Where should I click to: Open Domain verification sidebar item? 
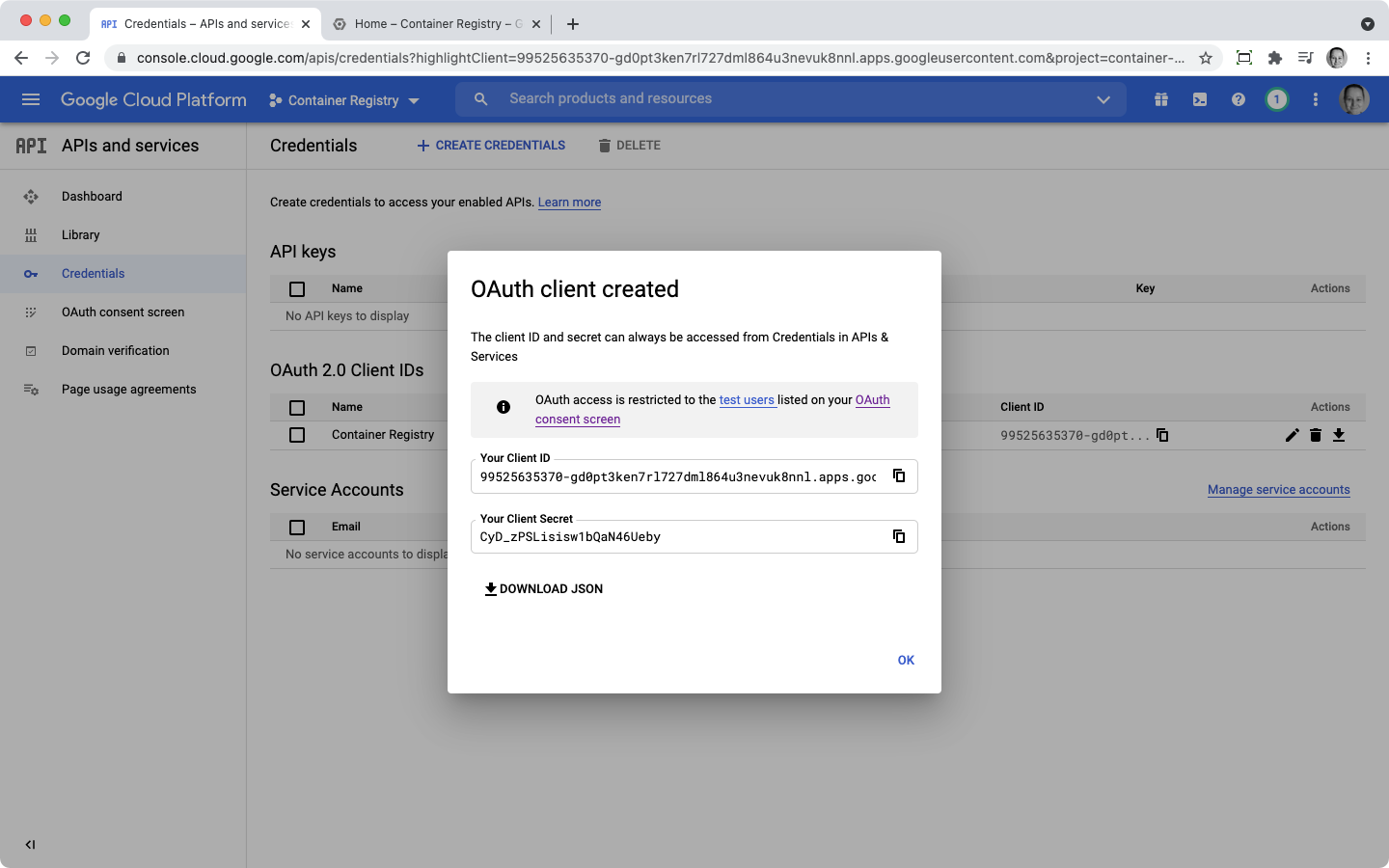click(123, 351)
